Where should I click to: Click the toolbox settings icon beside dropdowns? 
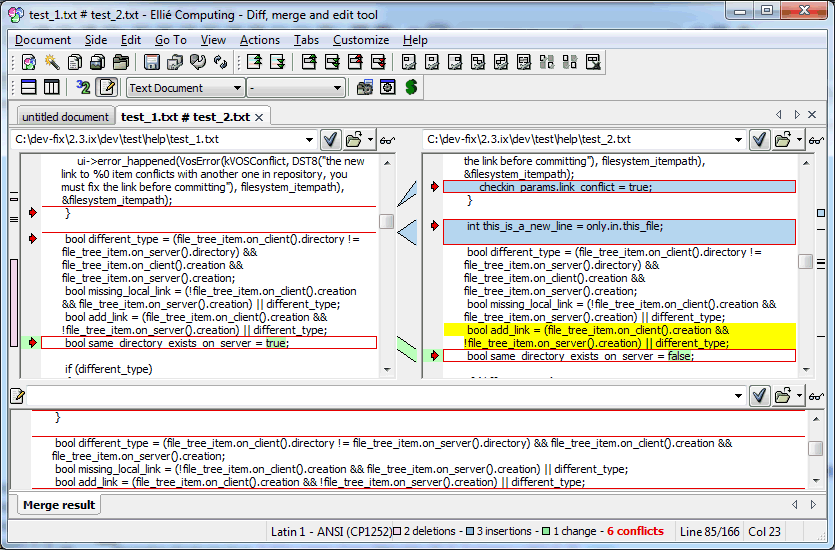[365, 87]
